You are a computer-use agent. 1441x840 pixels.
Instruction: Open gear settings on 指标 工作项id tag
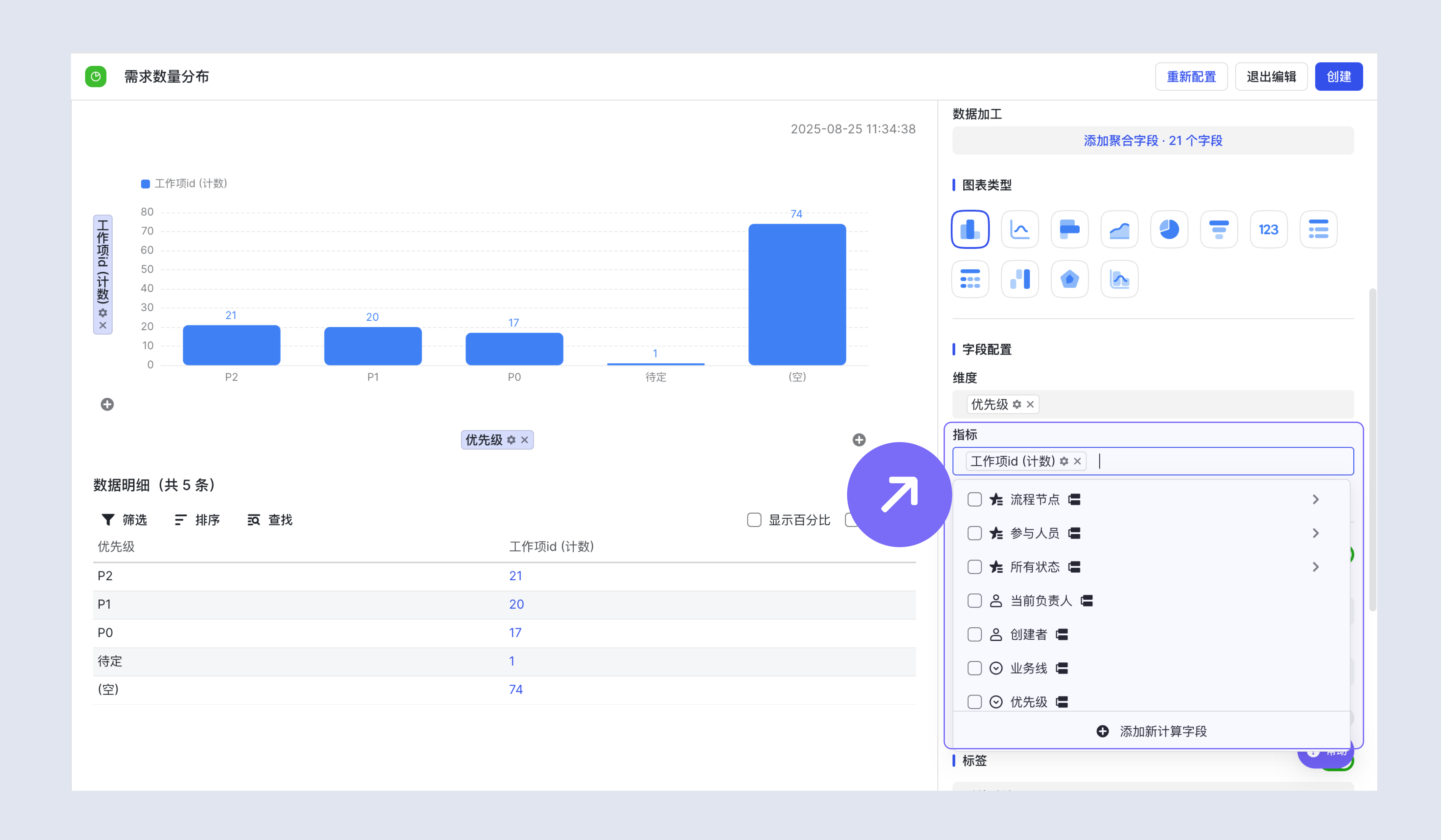[x=1064, y=461]
